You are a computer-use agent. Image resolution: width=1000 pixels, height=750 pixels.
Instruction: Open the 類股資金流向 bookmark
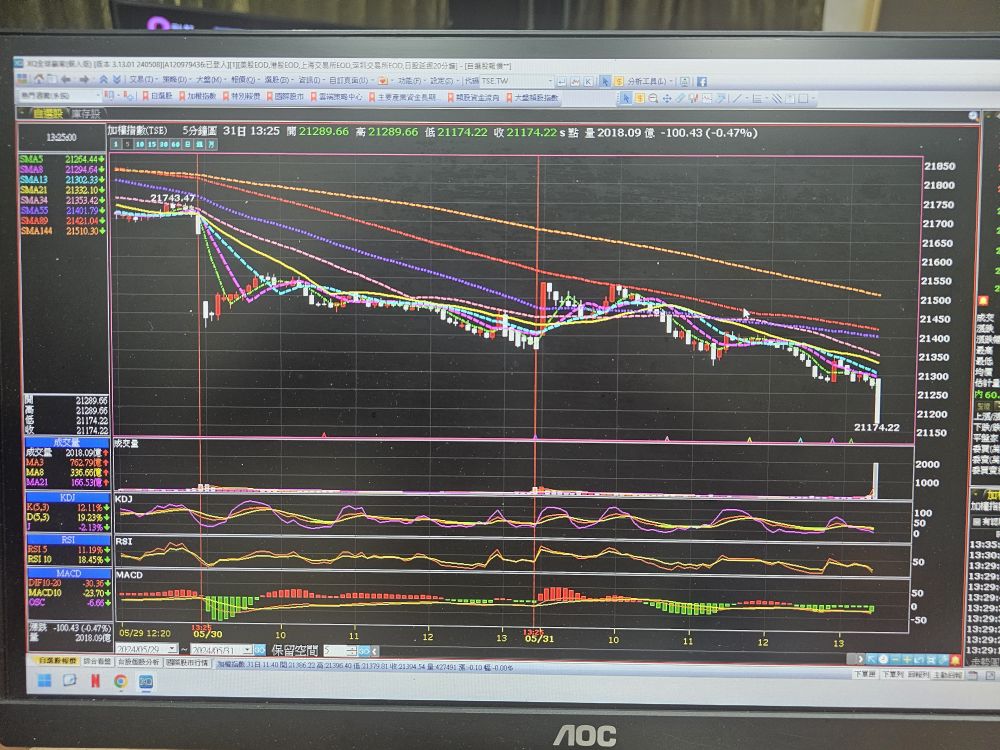coord(473,98)
